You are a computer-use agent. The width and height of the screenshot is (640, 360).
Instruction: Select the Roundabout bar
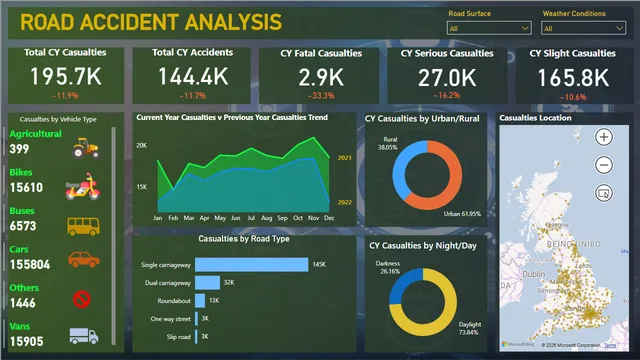pyautogui.click(x=200, y=300)
